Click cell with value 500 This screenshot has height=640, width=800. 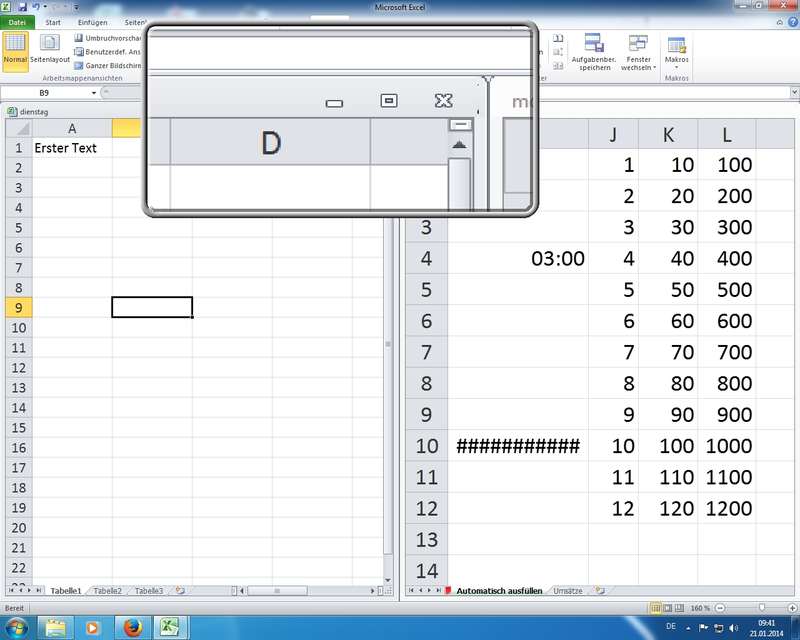coord(727,290)
